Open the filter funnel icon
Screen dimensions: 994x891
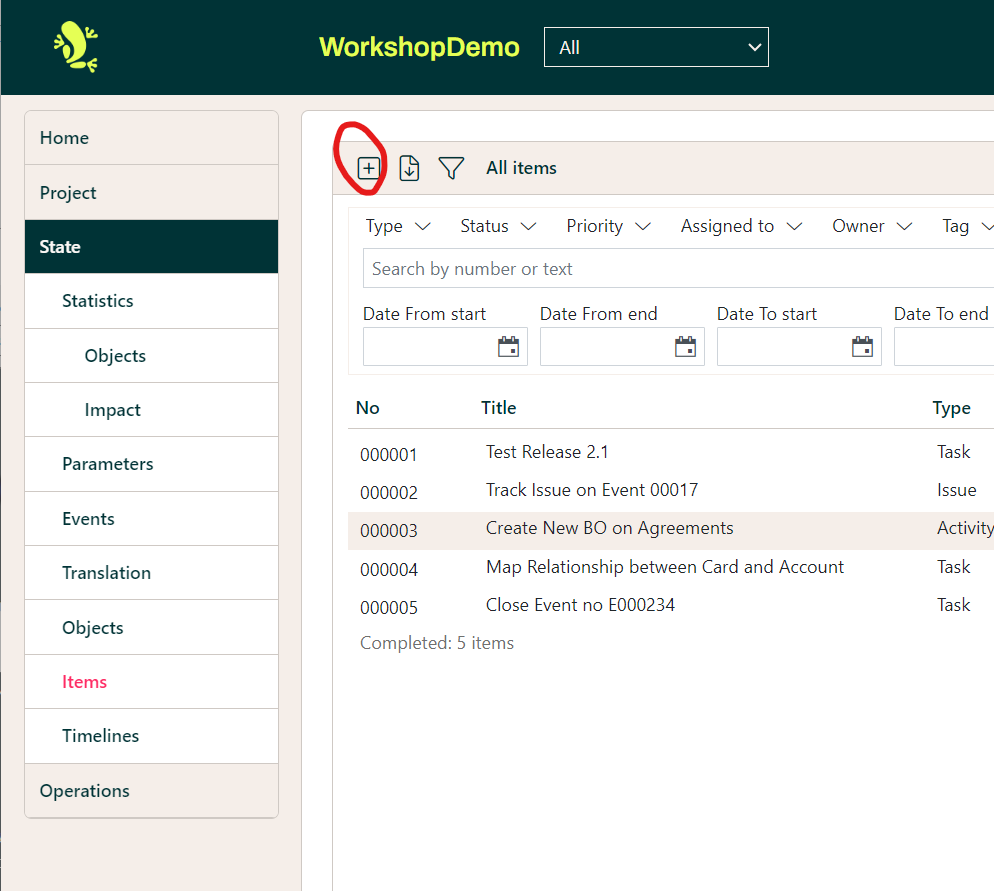coord(451,168)
